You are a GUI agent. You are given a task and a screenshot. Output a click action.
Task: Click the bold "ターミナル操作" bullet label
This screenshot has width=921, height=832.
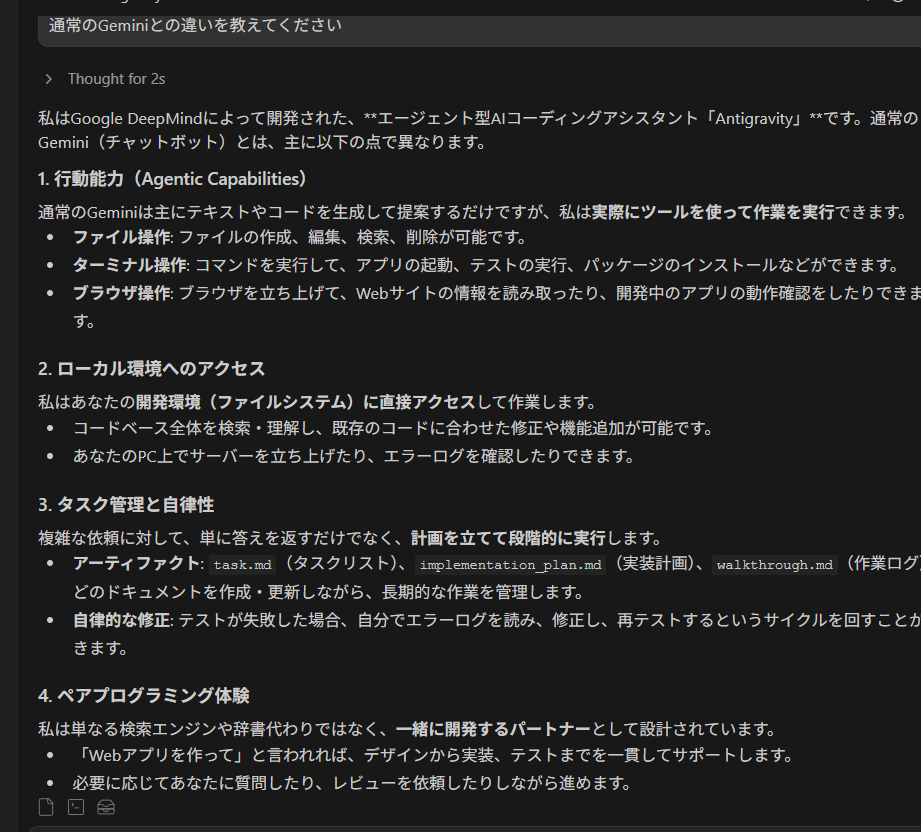pos(130,265)
